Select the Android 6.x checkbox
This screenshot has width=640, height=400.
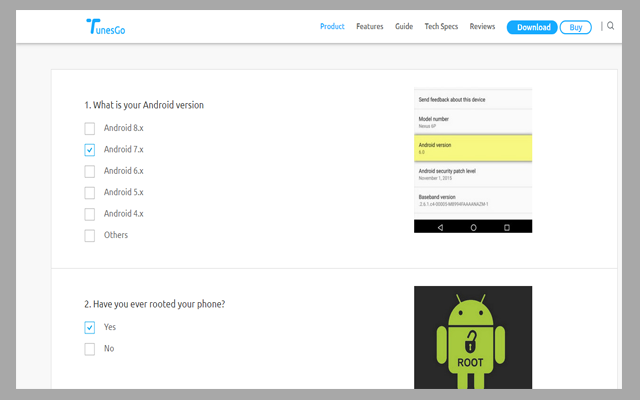pyautogui.click(x=90, y=171)
